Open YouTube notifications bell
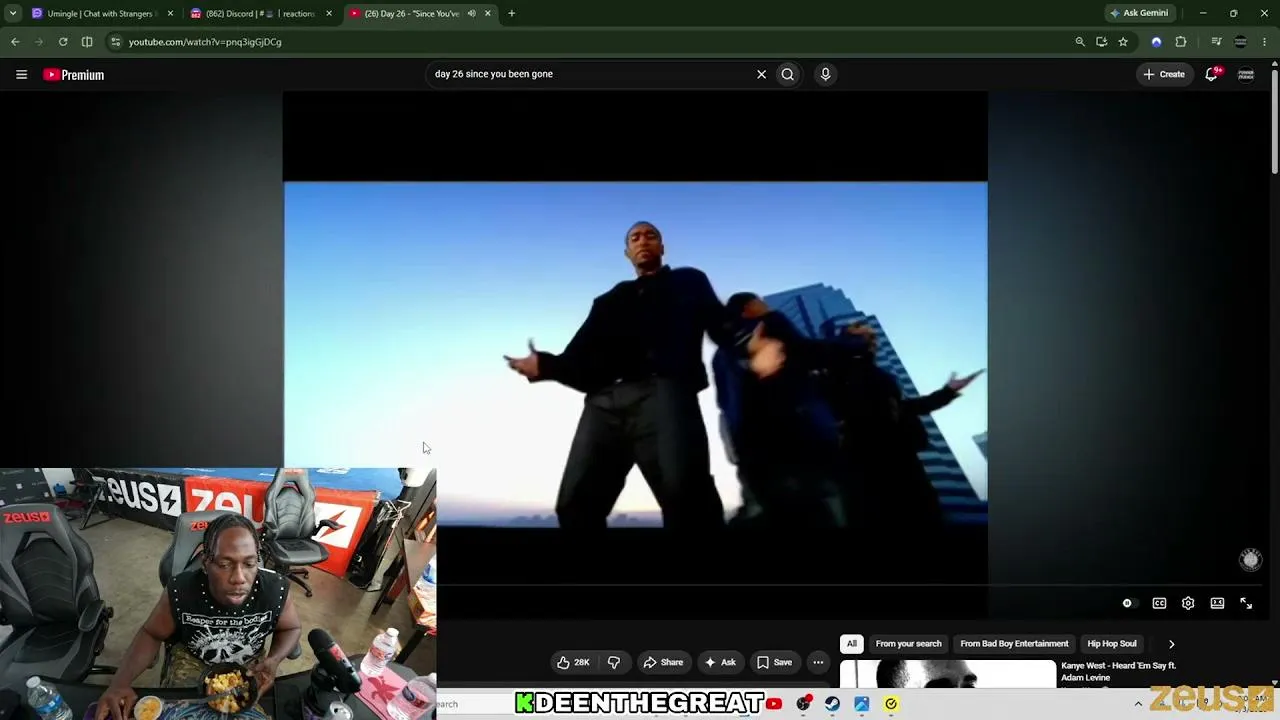 (1212, 74)
